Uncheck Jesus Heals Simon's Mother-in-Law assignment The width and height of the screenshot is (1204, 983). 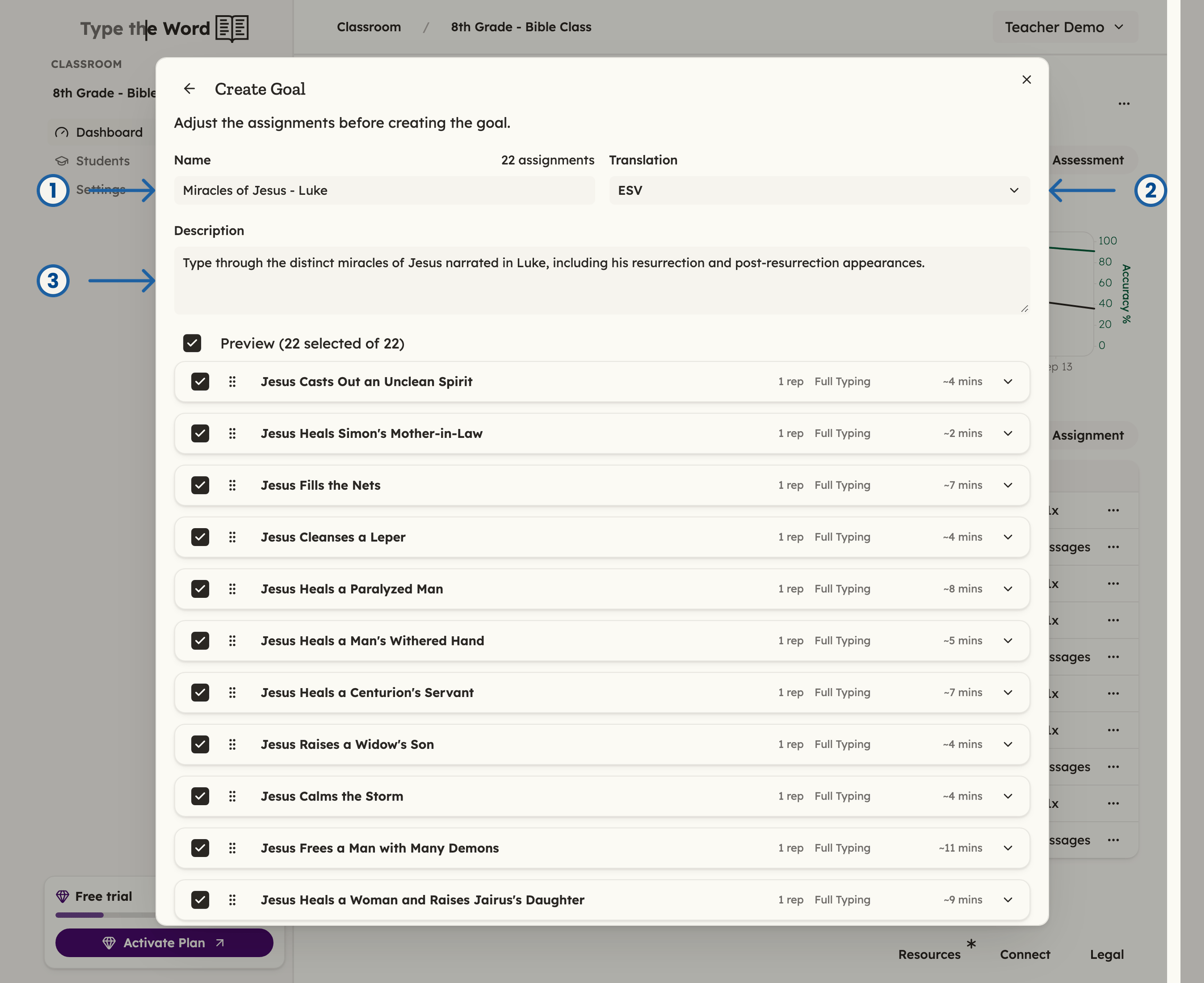[x=200, y=434]
